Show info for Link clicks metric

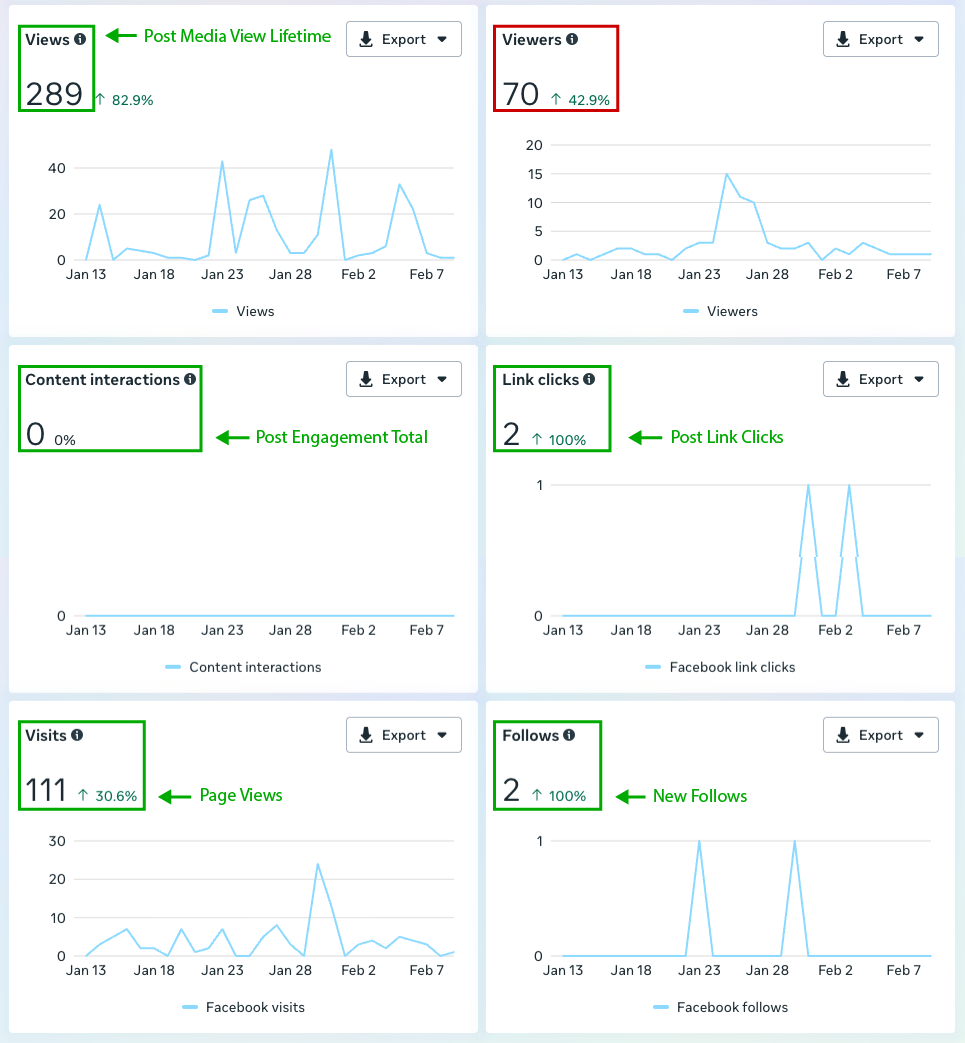coord(589,379)
